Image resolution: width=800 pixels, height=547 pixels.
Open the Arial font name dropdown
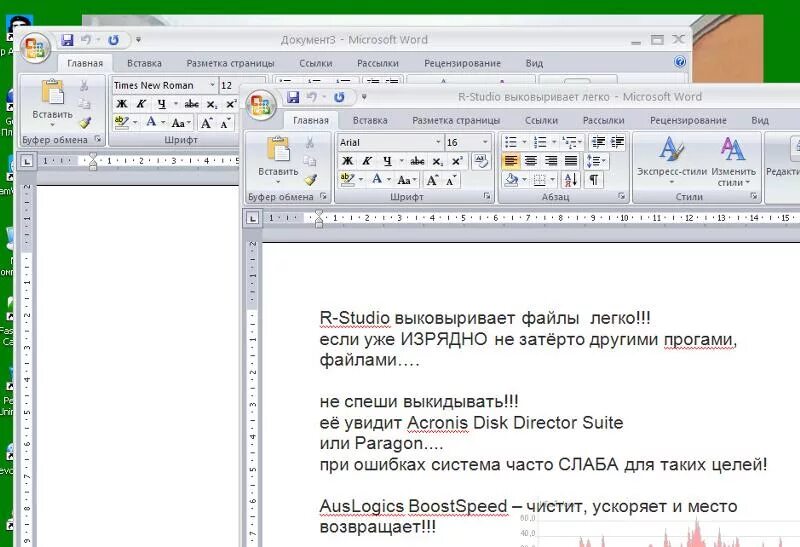(x=438, y=142)
